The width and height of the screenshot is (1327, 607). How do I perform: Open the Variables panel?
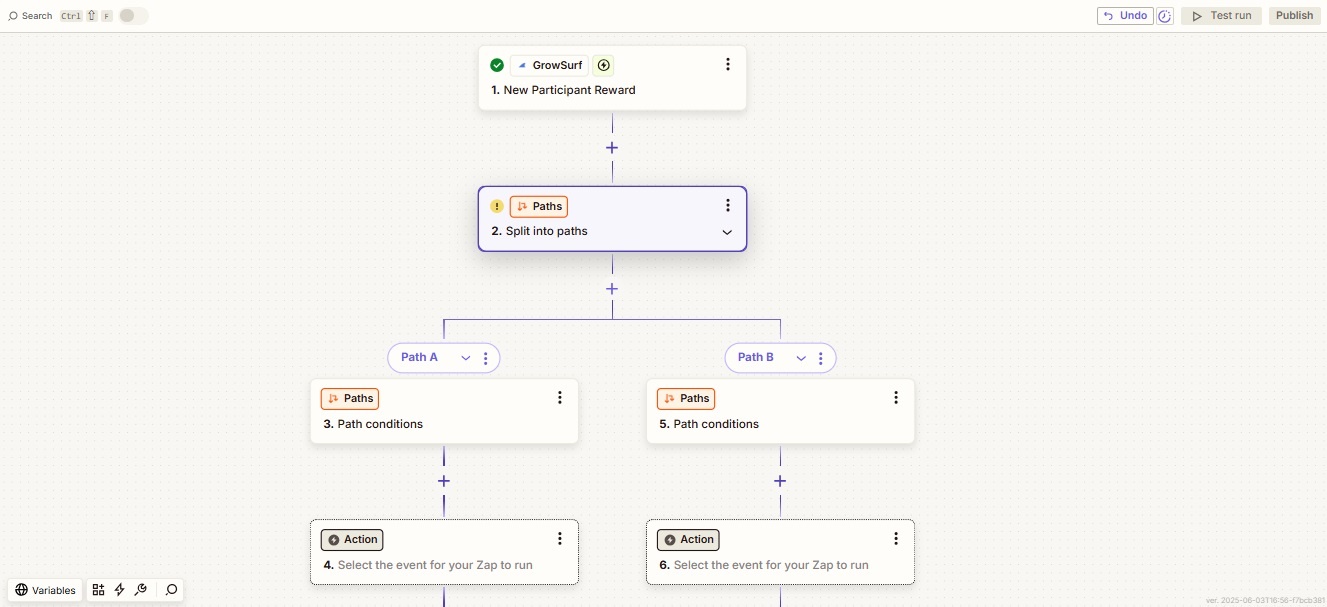45,590
